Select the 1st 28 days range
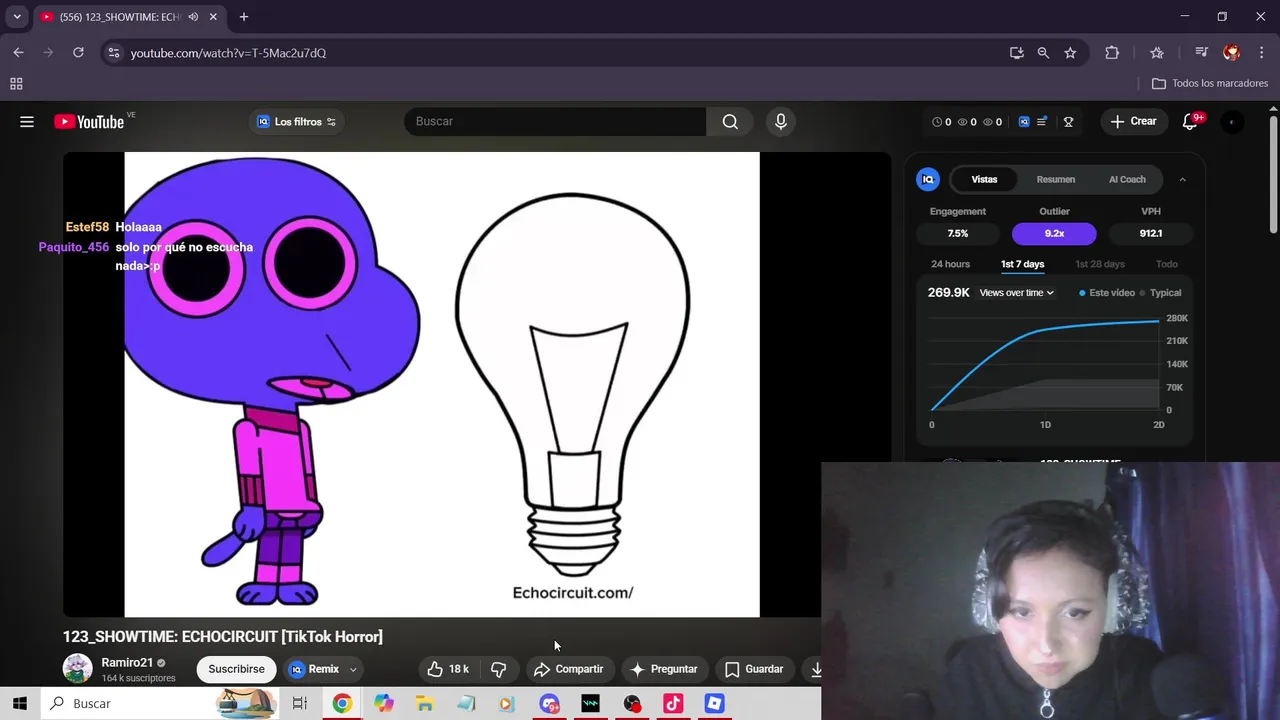Screen dimensions: 1280x720 coord(1099,264)
